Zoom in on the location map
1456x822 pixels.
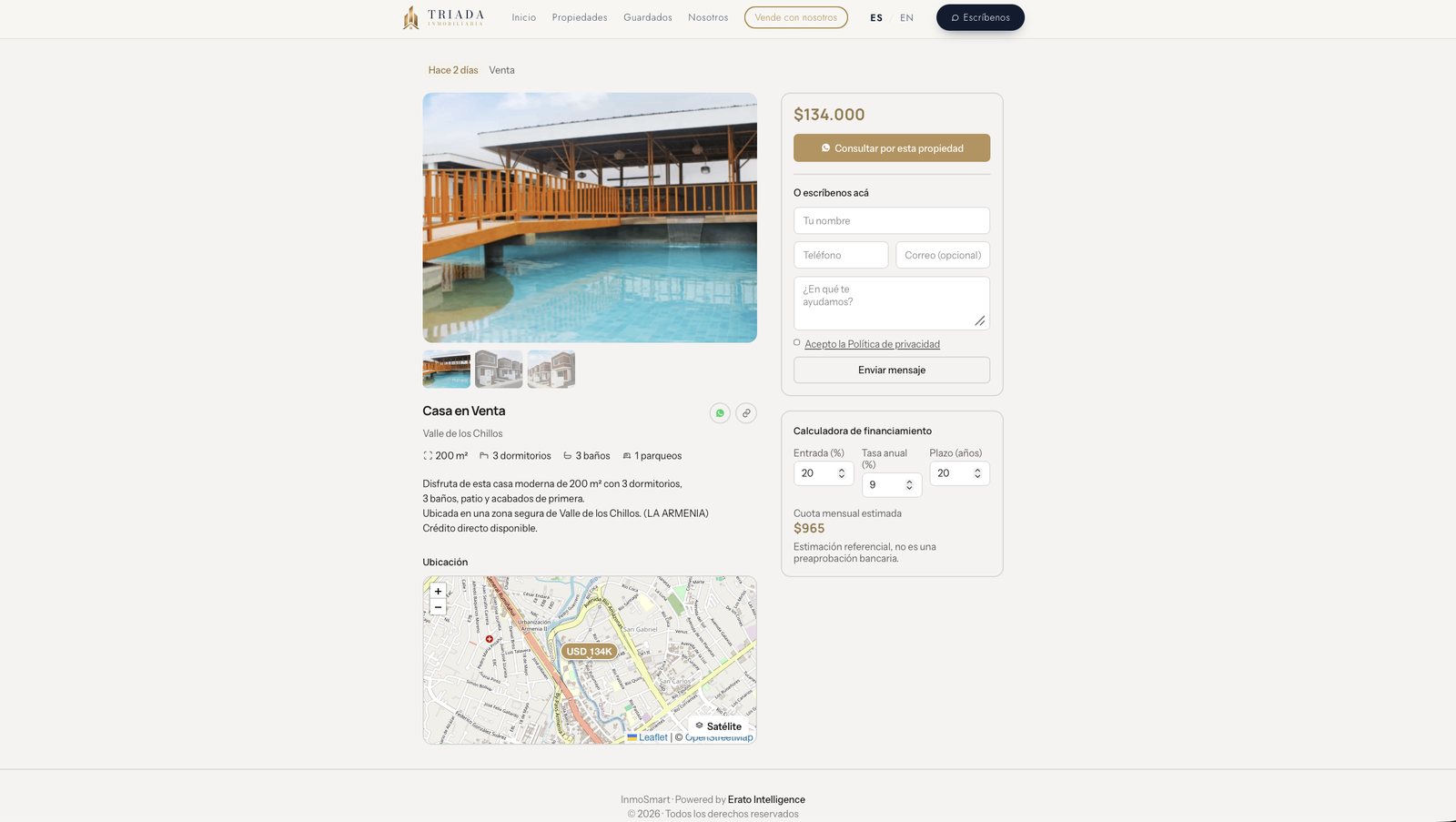pyautogui.click(x=438, y=591)
